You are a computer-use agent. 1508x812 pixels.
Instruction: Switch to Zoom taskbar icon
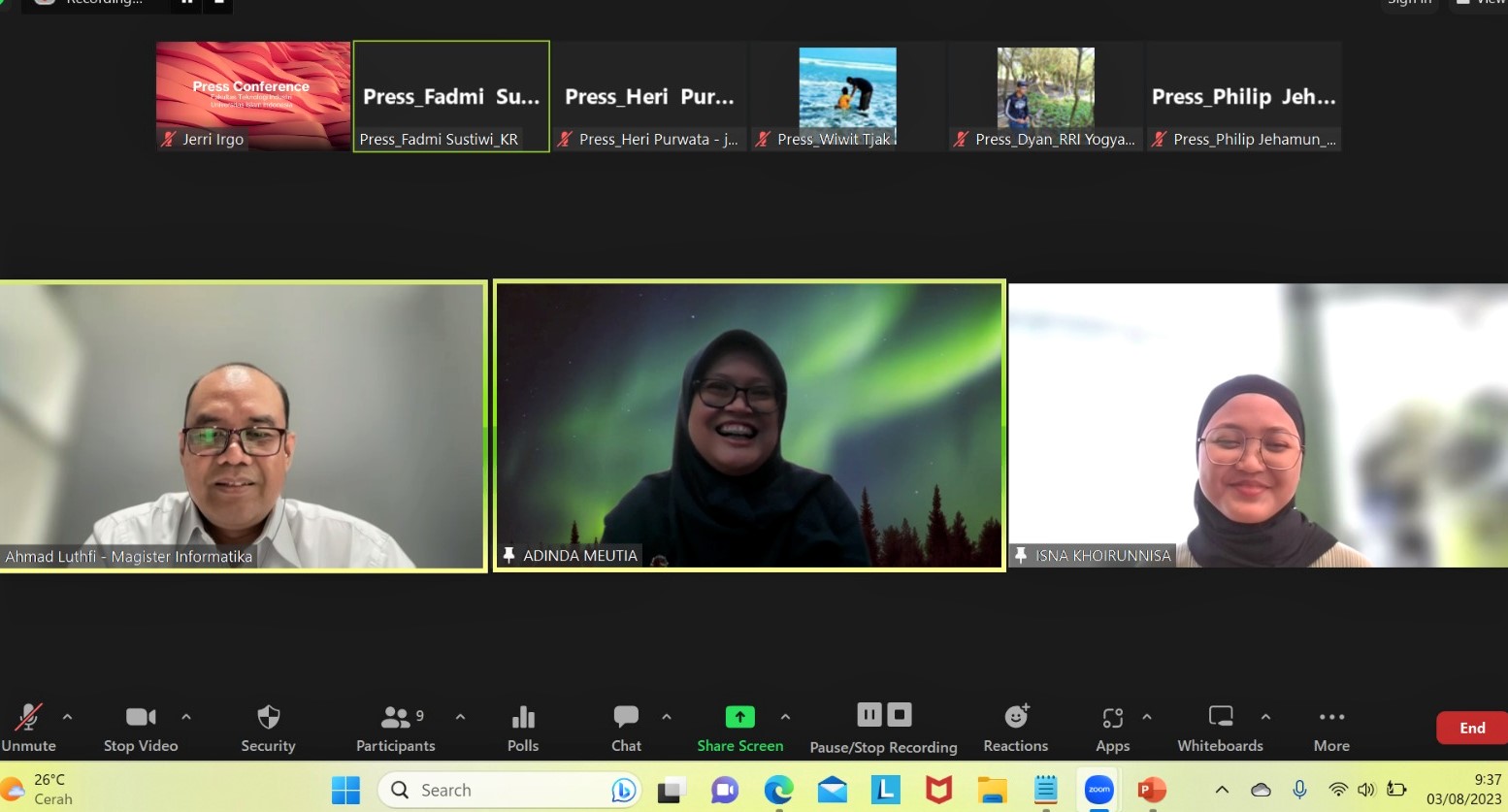1098,790
